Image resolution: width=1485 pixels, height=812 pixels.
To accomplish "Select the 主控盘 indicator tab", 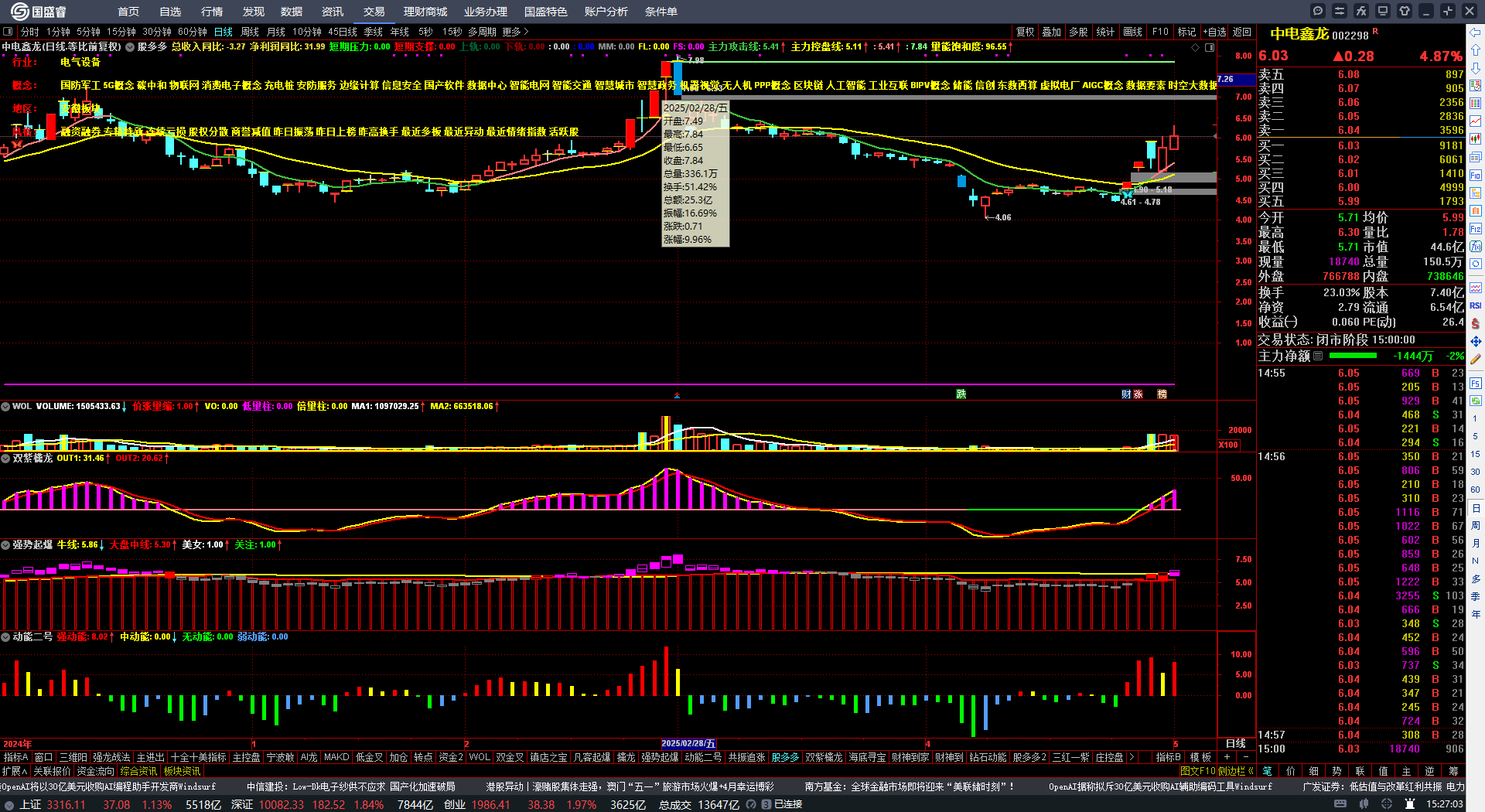I will (x=247, y=757).
